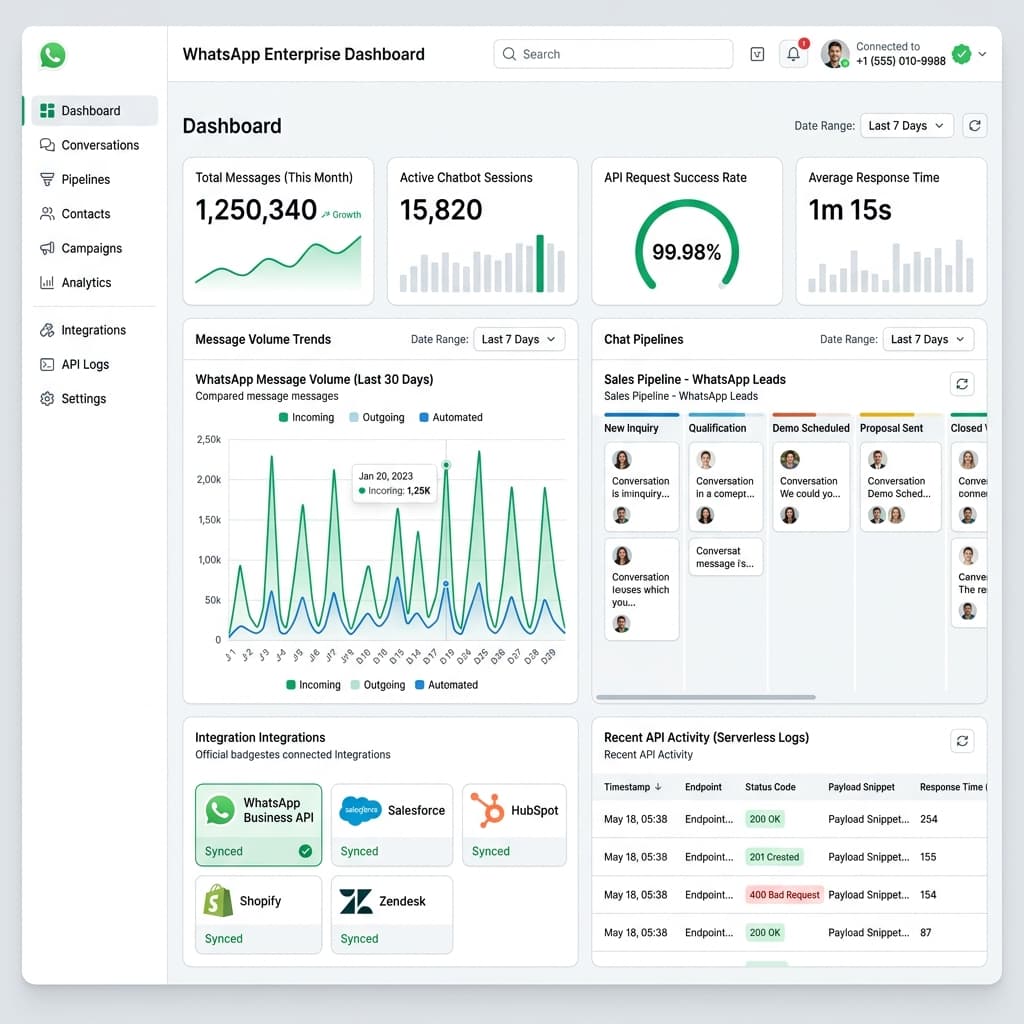Viewport: 1024px width, 1024px height.
Task: Refresh the Recent API Activity logs
Action: coord(962,741)
